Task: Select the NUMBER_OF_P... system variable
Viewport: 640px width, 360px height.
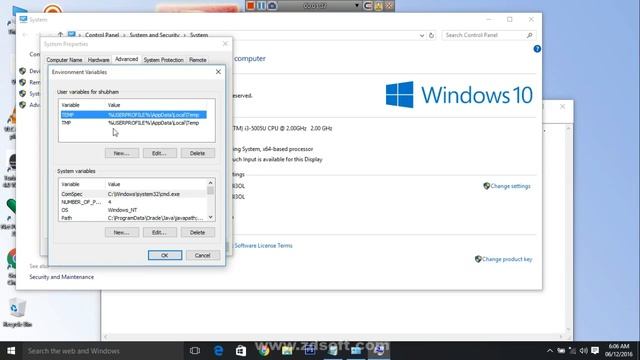Action: pos(133,202)
